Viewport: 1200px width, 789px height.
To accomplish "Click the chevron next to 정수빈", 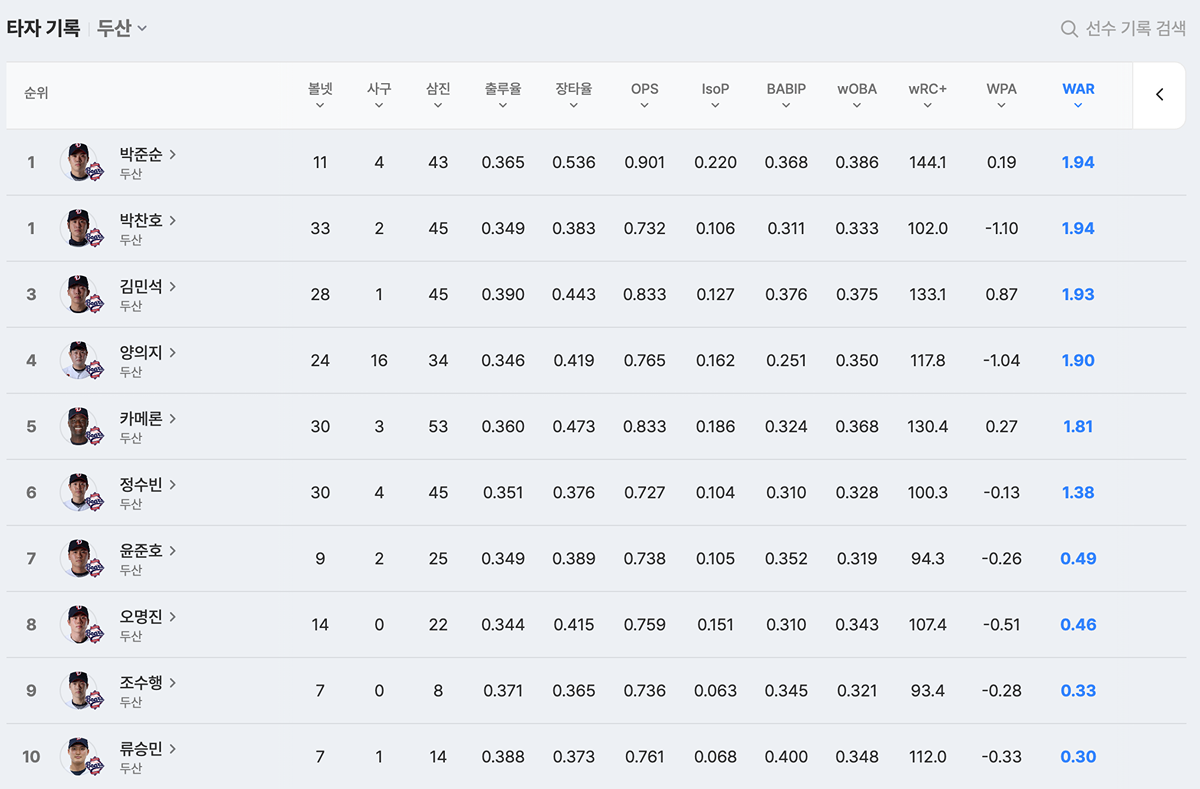I will click(173, 484).
